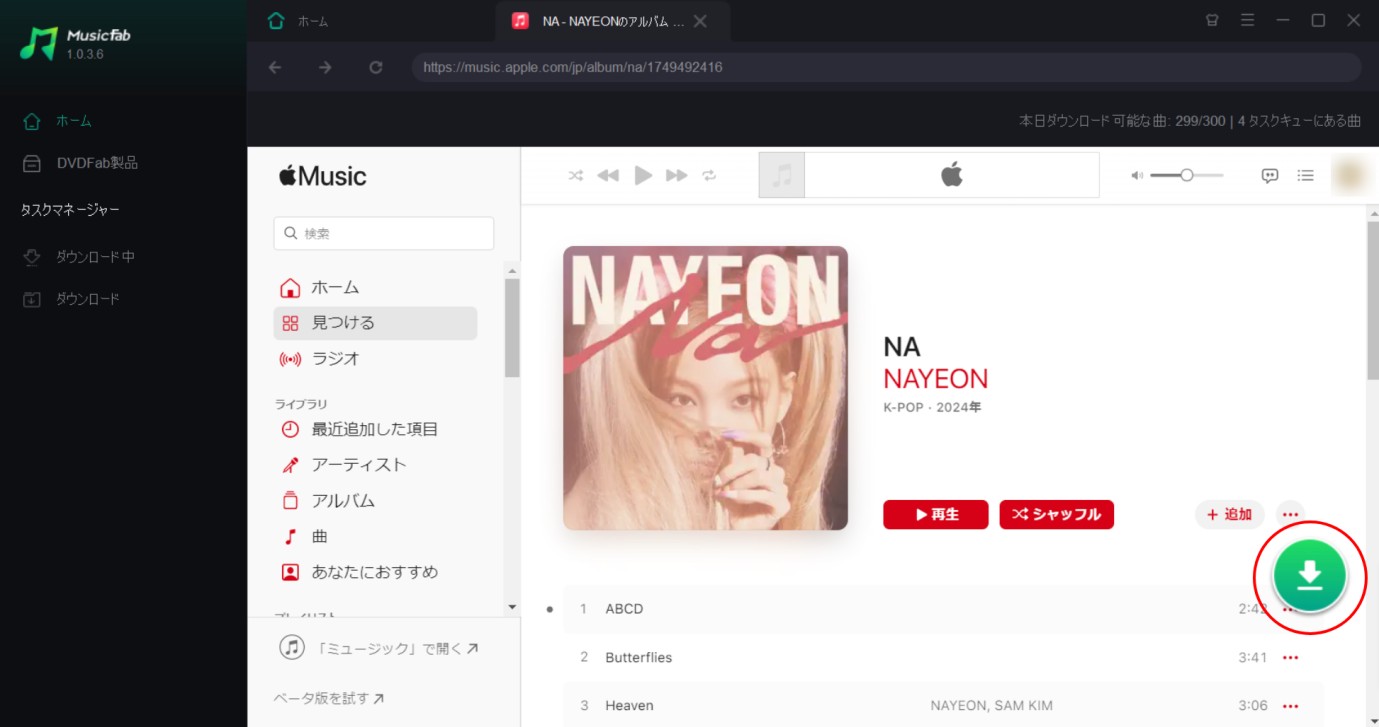Click the green download button
Image resolution: width=1379 pixels, height=727 pixels.
[x=1310, y=575]
